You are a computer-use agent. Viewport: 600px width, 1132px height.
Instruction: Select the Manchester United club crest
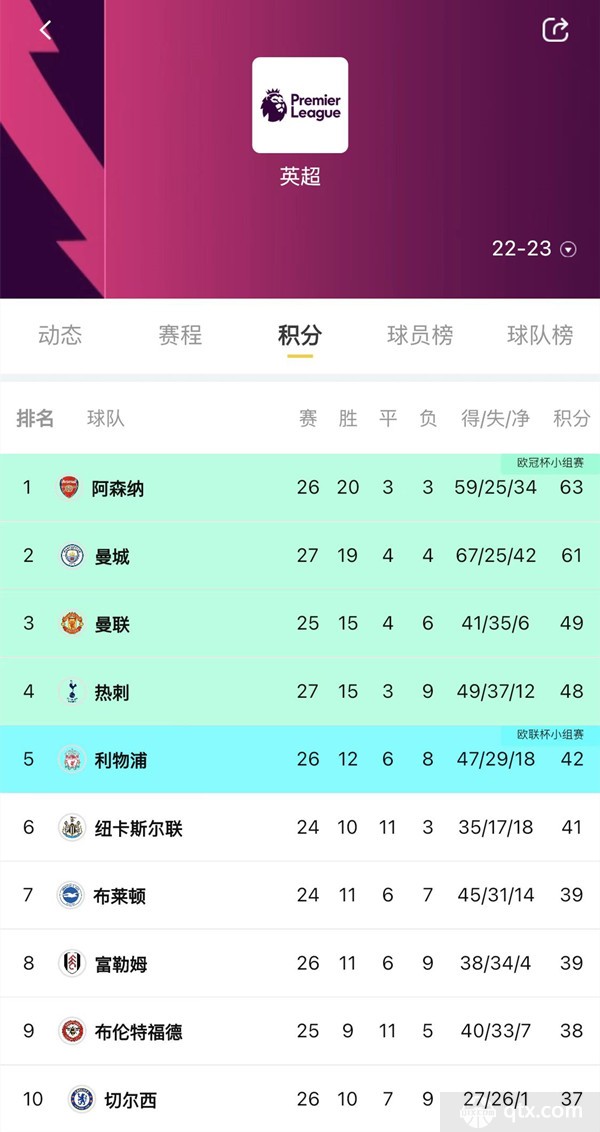pos(71,623)
